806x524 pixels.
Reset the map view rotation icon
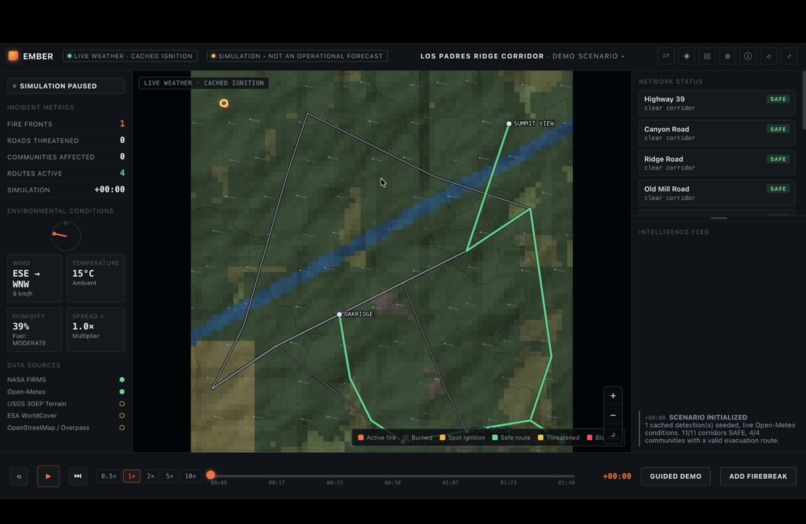click(x=613, y=435)
